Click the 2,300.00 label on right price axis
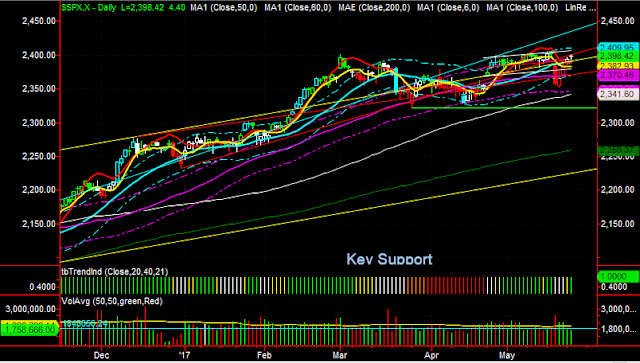 click(617, 122)
